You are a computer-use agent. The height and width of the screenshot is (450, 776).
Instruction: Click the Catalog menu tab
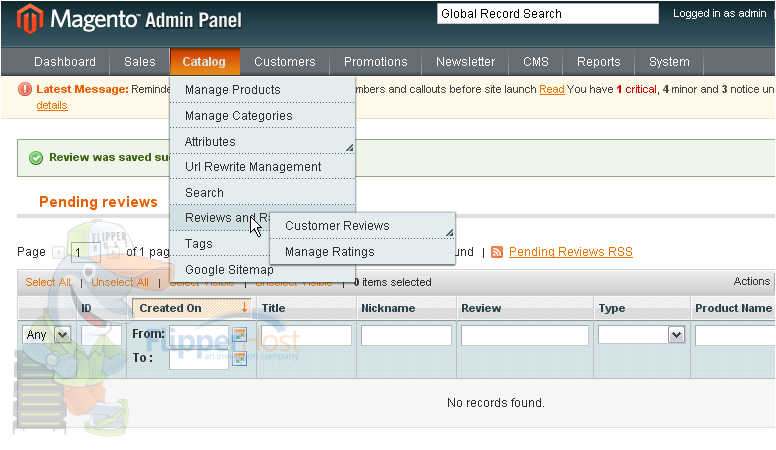coord(204,62)
